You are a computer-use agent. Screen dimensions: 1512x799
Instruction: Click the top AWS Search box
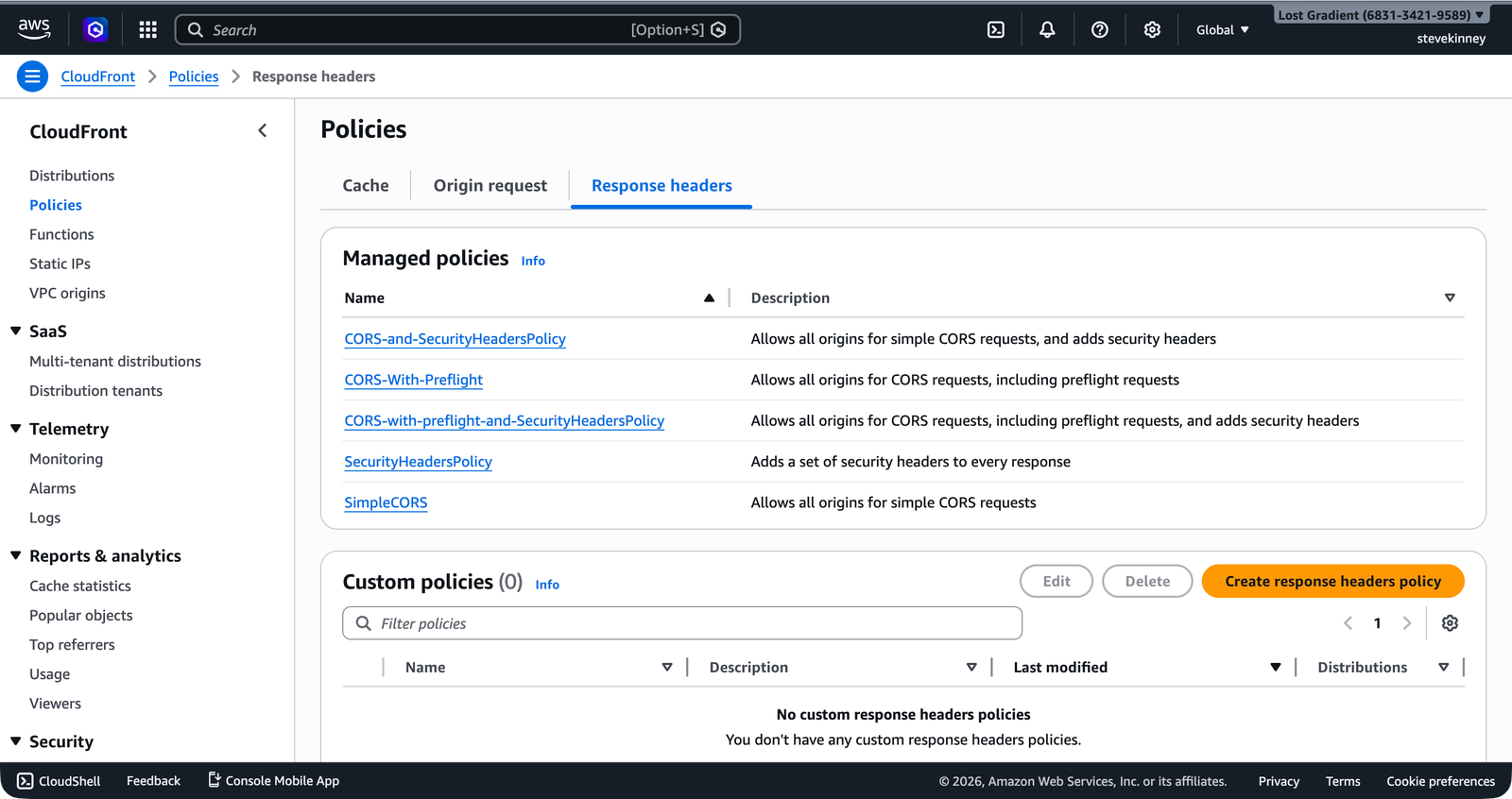pyautogui.click(x=457, y=30)
